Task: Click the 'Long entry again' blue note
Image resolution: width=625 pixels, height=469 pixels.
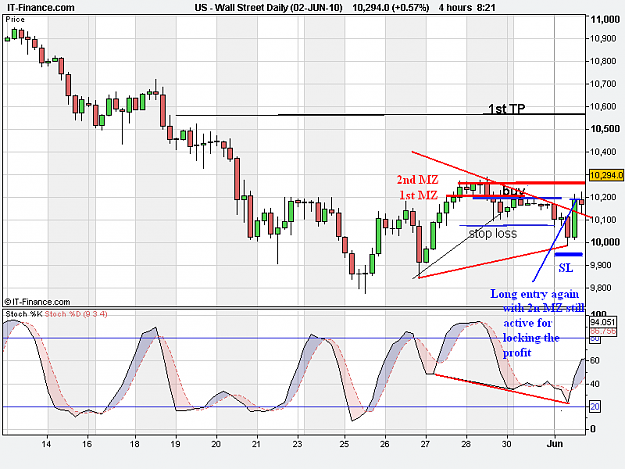Action: pos(534,294)
